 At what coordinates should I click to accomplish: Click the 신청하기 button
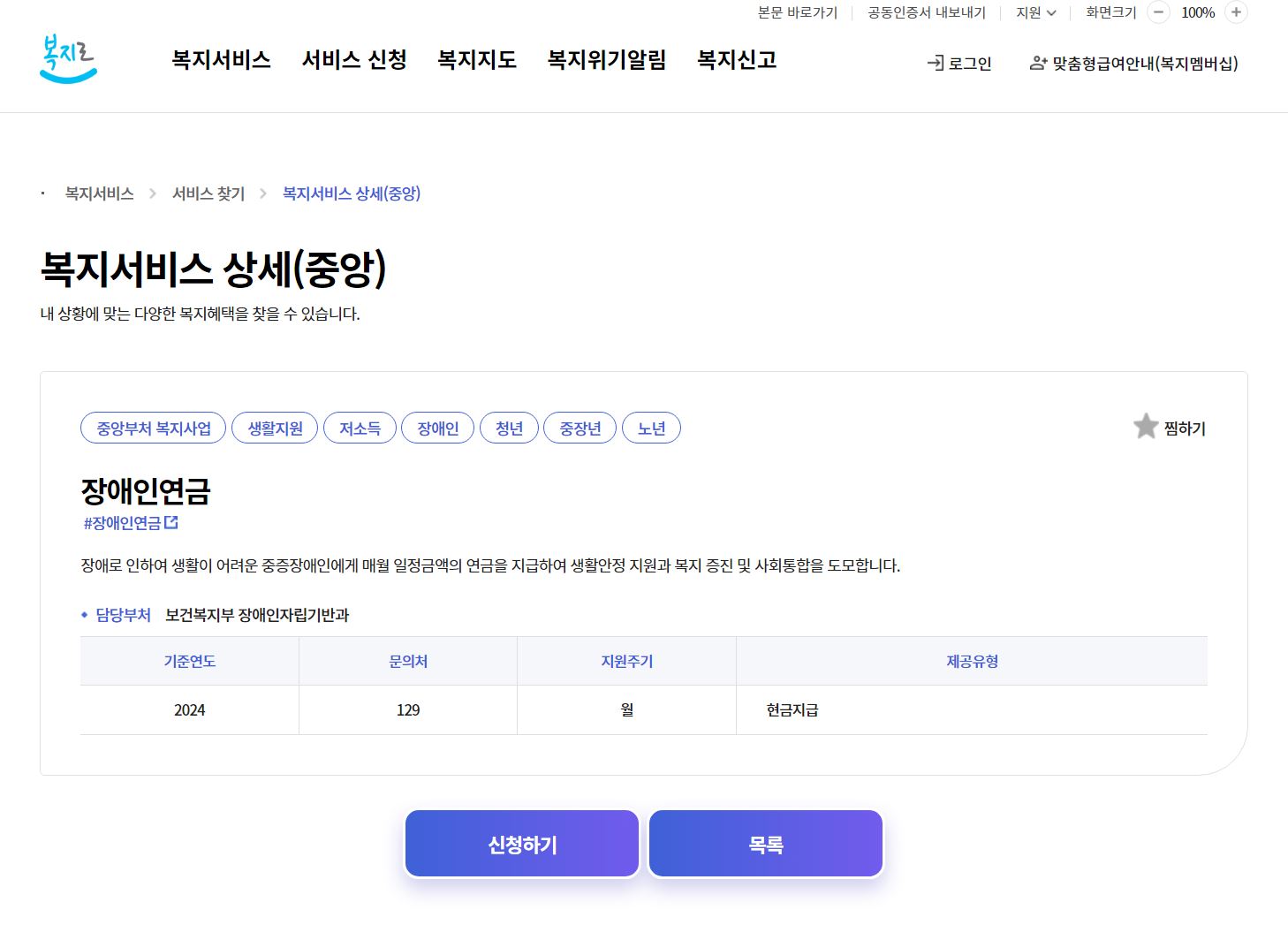tap(521, 844)
